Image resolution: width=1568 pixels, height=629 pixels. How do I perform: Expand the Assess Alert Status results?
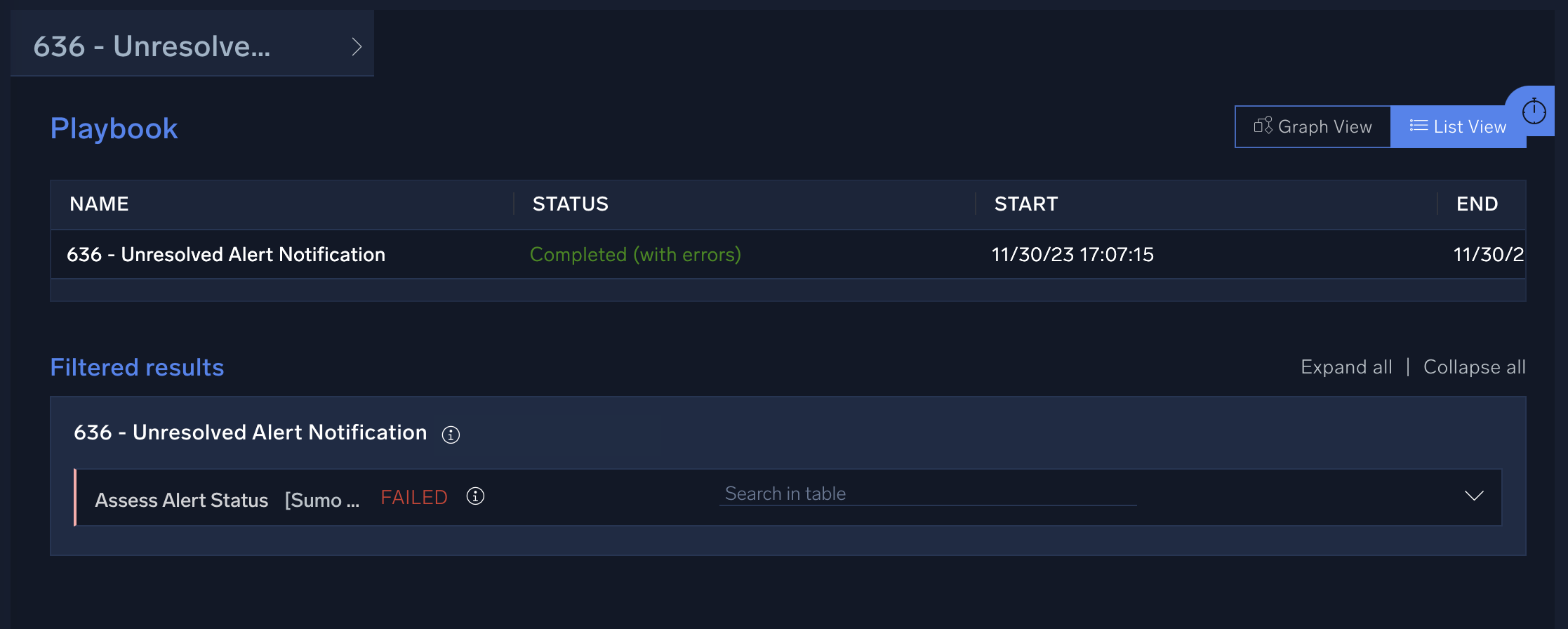[1474, 496]
